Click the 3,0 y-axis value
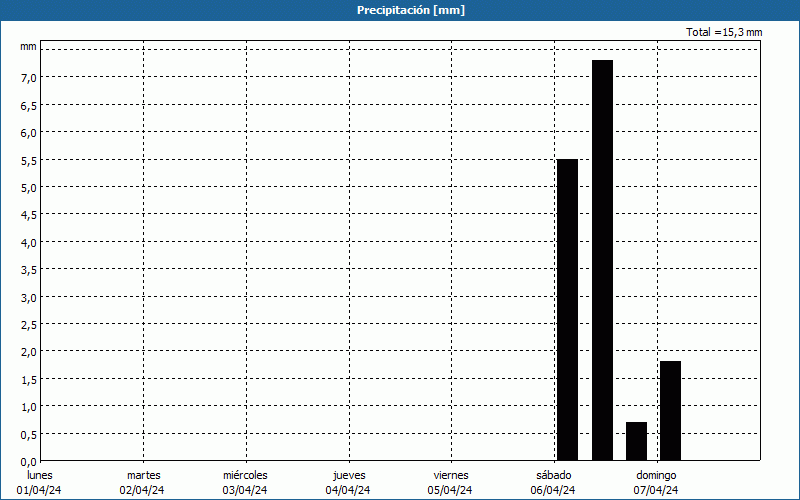The height and width of the screenshot is (500, 800). click(x=29, y=297)
